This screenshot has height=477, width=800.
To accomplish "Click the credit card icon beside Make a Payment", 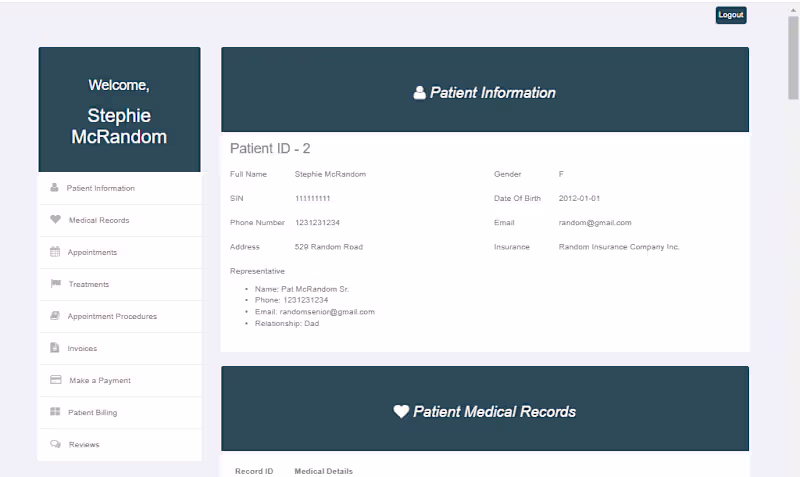I will [55, 380].
